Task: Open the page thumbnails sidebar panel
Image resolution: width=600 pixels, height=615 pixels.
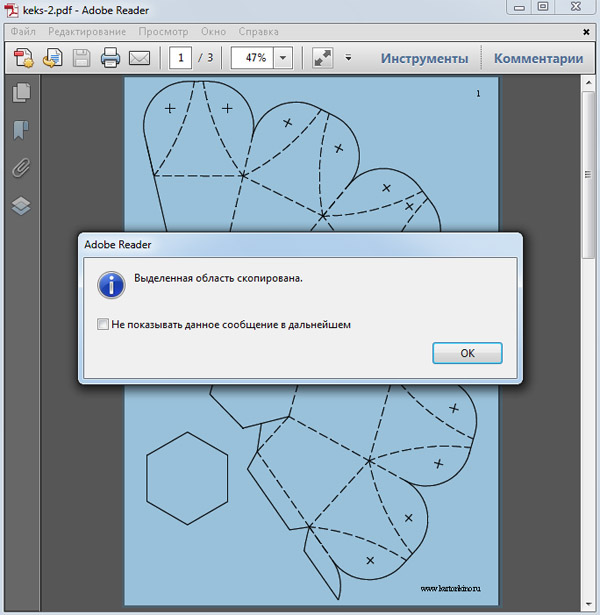Action: 21,93
